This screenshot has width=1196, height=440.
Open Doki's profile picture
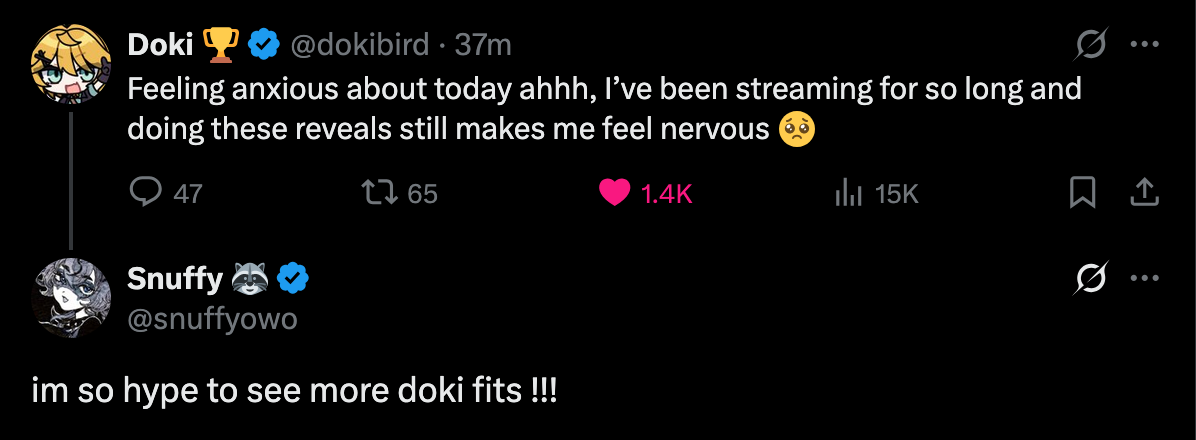click(x=71, y=65)
